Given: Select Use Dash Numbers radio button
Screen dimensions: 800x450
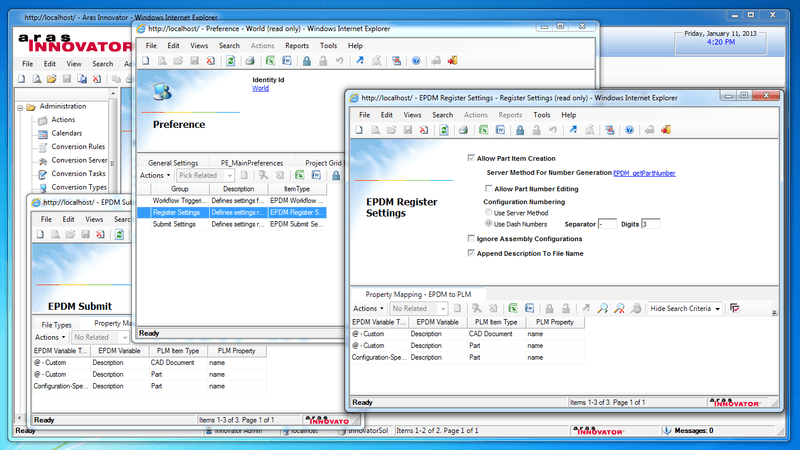Looking at the screenshot, I should click(x=489, y=223).
